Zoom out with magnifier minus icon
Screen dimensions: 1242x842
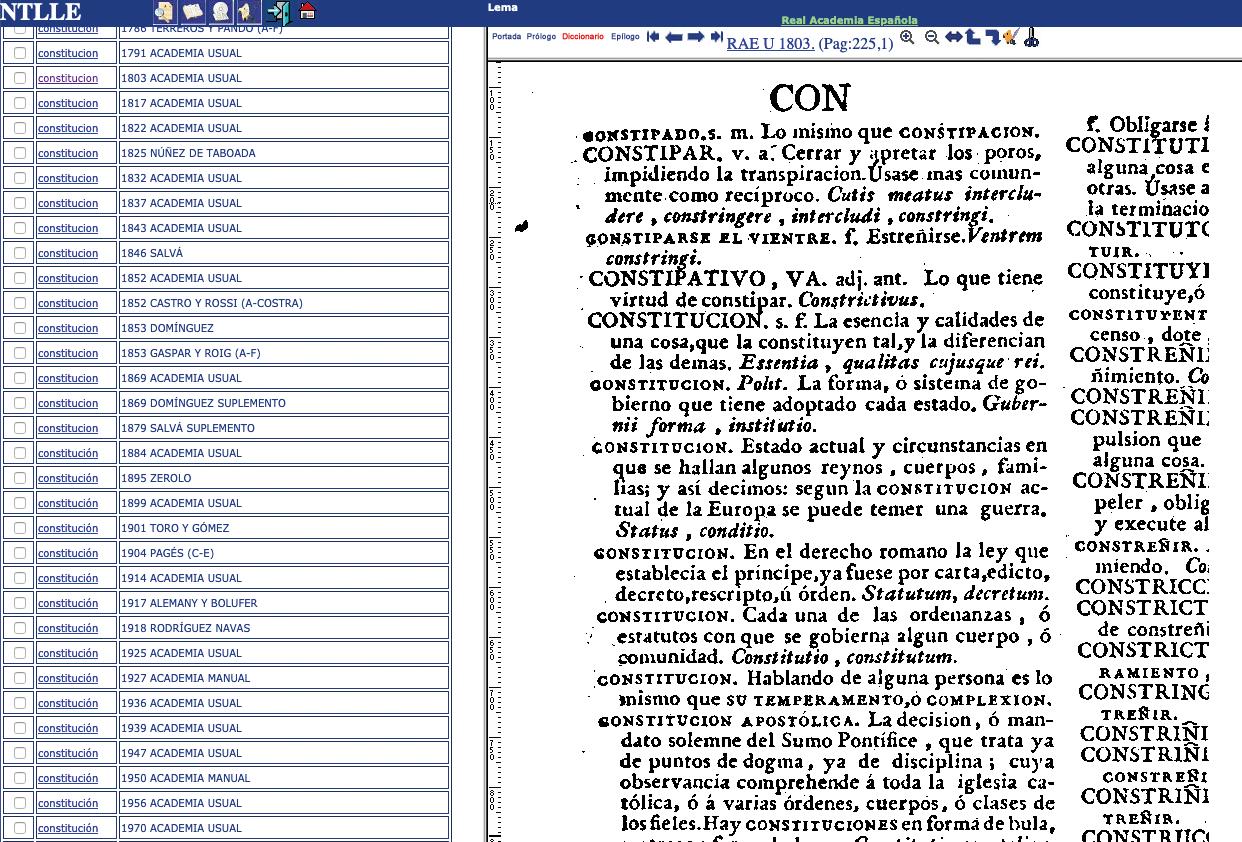[x=932, y=38]
